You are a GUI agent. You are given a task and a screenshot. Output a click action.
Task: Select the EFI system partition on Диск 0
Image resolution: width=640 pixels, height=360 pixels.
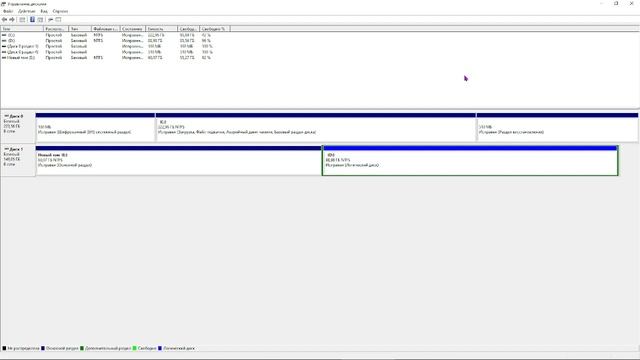click(95, 127)
